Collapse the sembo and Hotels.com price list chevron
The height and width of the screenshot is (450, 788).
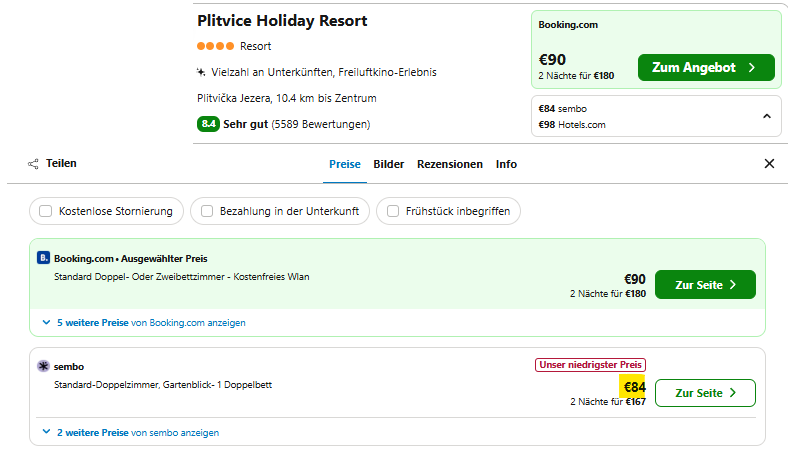tap(767, 116)
